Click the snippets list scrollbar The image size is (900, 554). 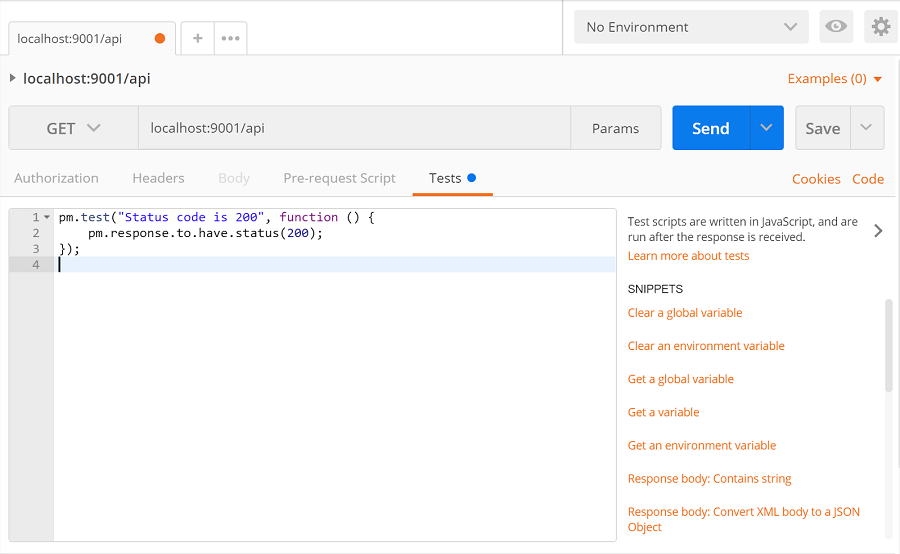coord(889,346)
